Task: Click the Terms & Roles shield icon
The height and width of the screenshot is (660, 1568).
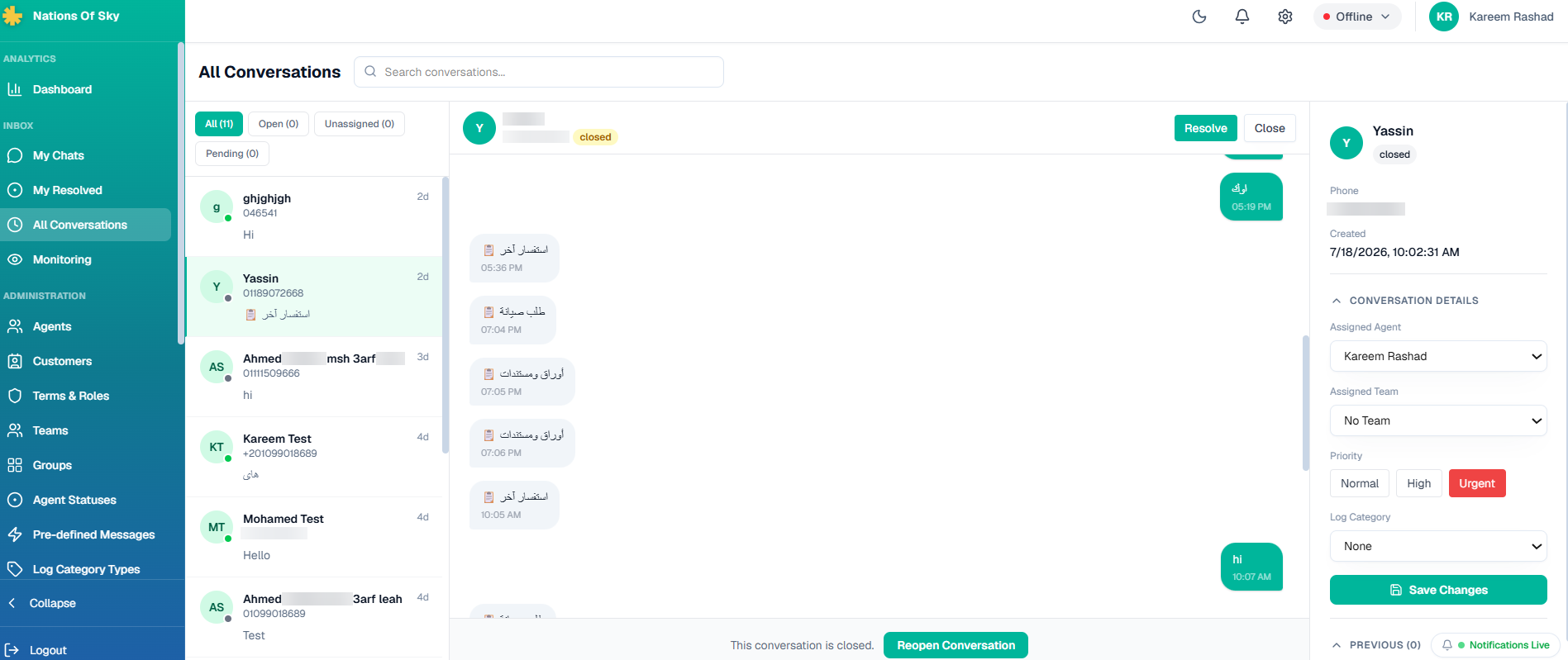Action: point(14,396)
